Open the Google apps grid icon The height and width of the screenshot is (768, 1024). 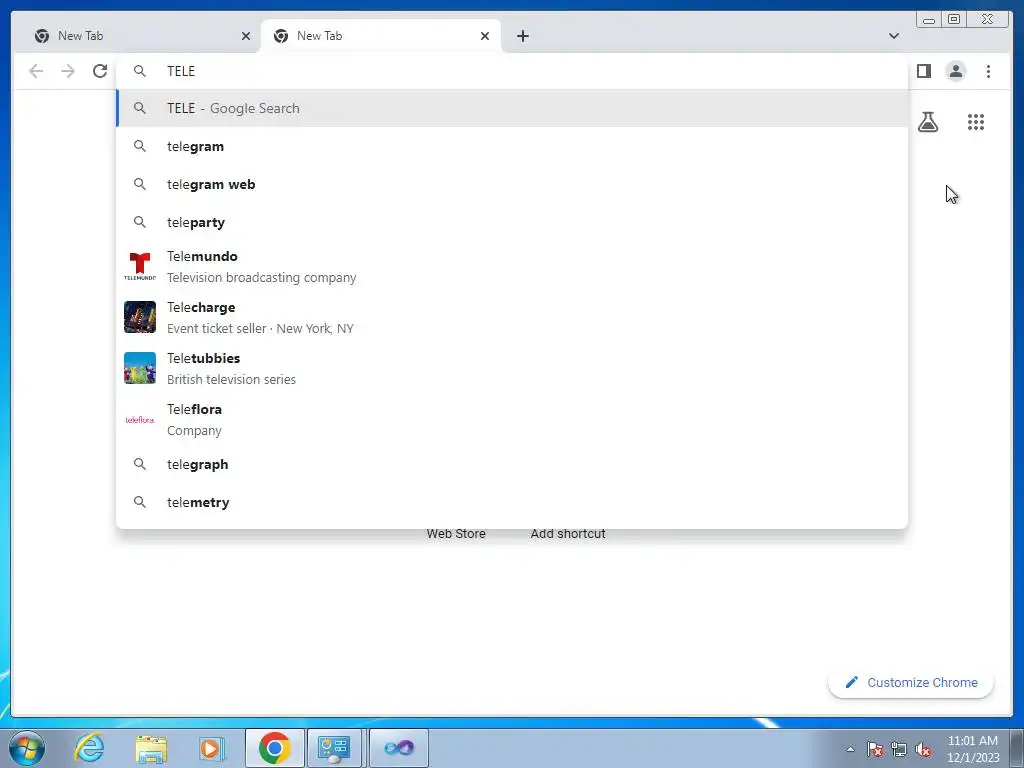976,122
